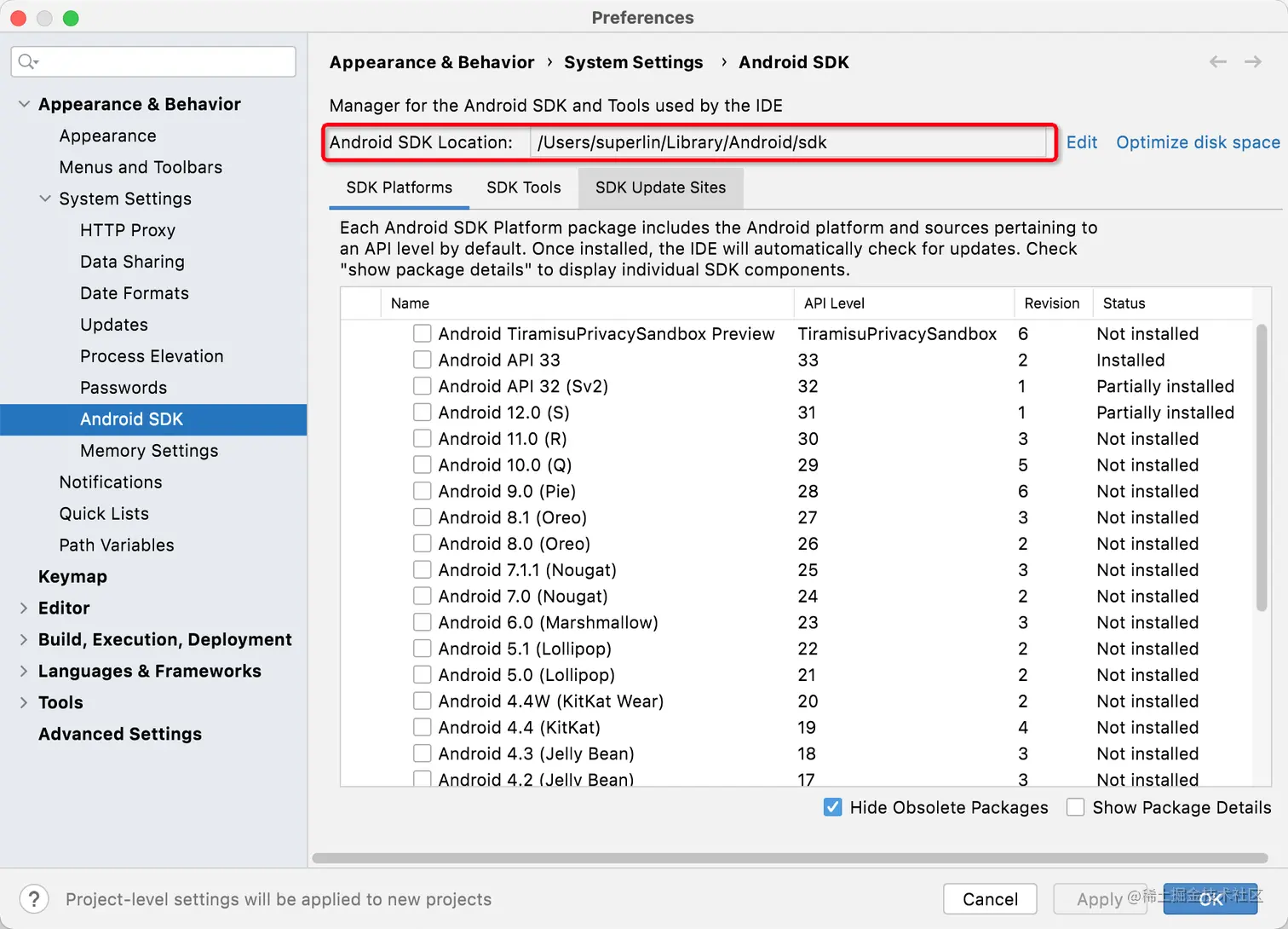
Task: Switch to SDK Platforms tab
Action: [x=400, y=188]
